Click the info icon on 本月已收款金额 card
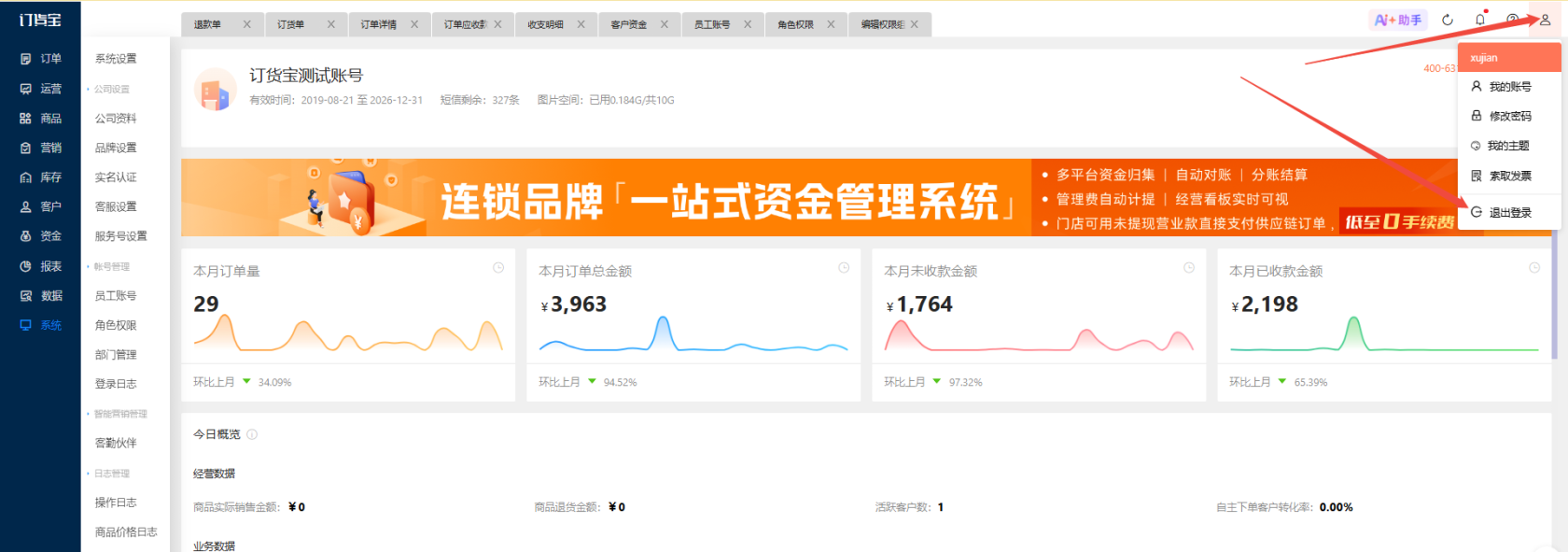 tap(1534, 268)
